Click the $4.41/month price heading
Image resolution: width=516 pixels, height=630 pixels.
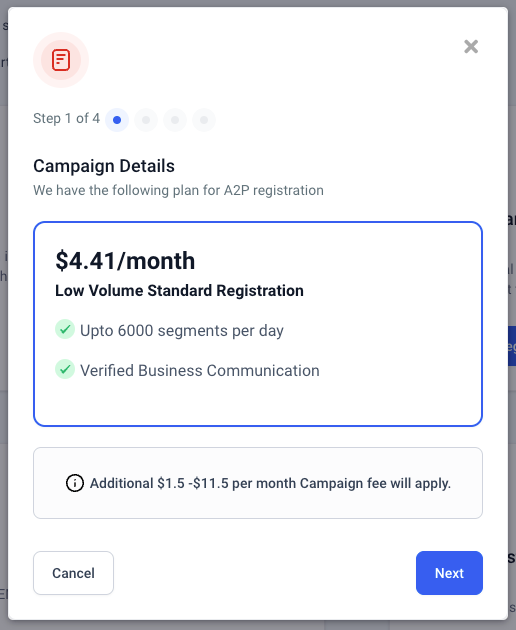tap(125, 261)
